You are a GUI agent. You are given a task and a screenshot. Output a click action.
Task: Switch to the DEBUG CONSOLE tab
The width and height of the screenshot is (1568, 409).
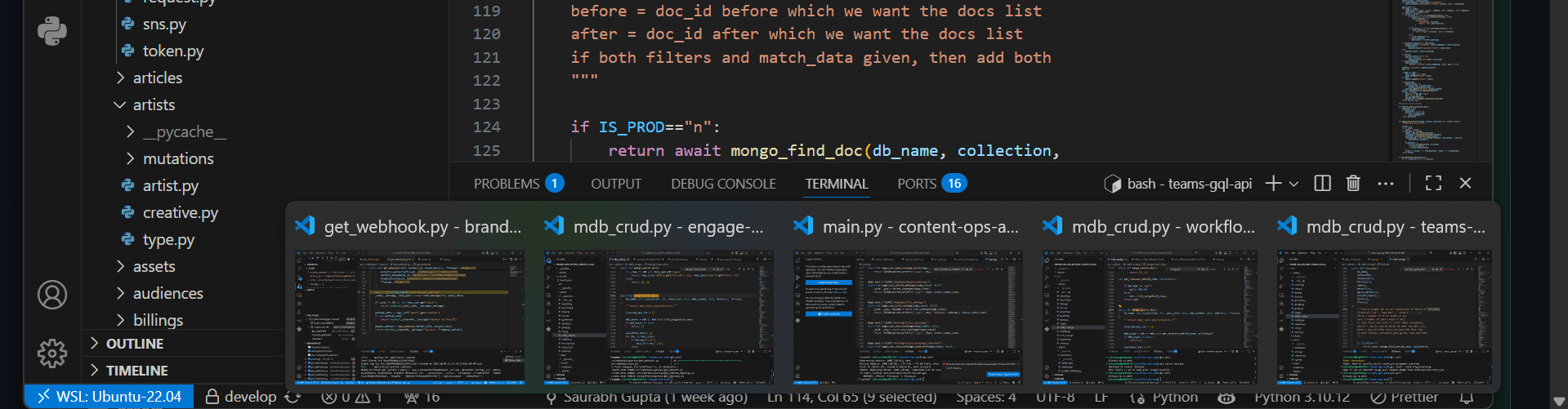click(723, 184)
